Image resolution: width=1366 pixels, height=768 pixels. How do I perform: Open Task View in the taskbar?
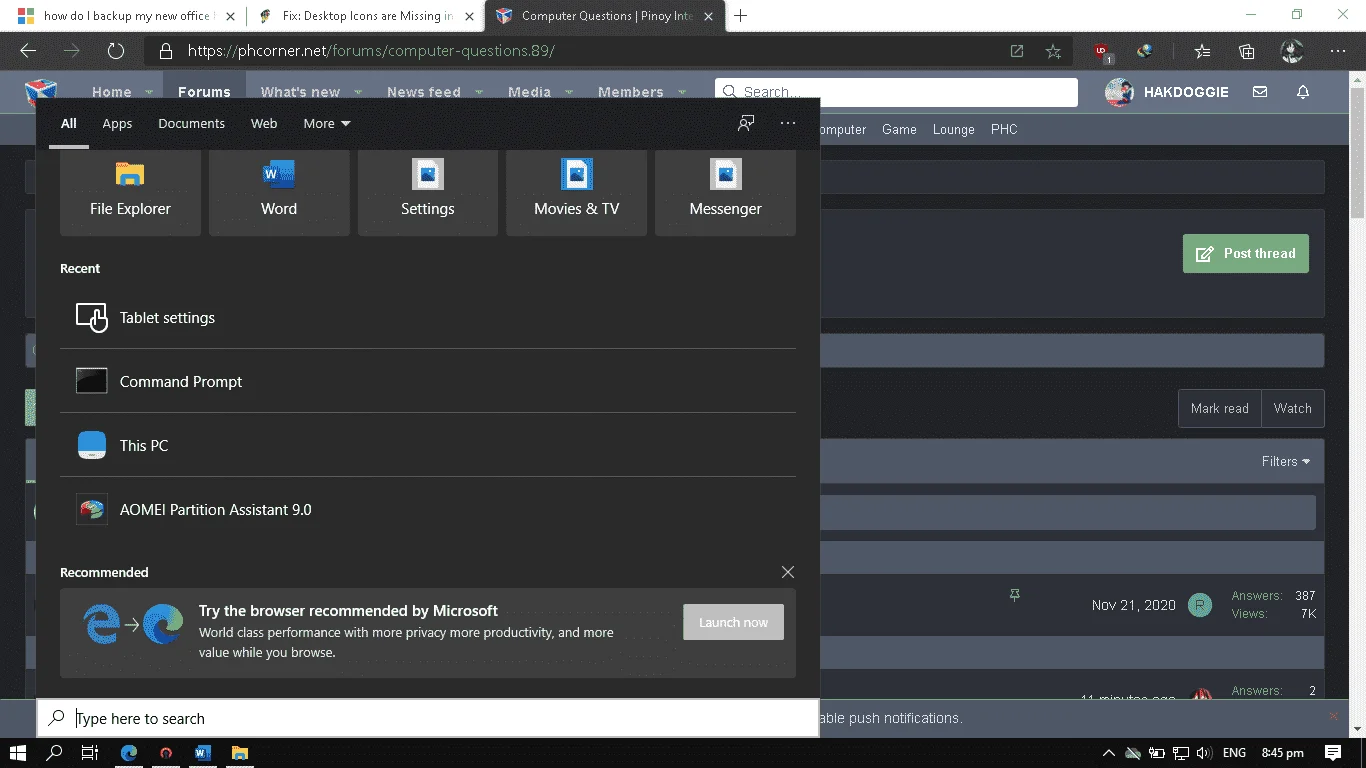[x=89, y=752]
